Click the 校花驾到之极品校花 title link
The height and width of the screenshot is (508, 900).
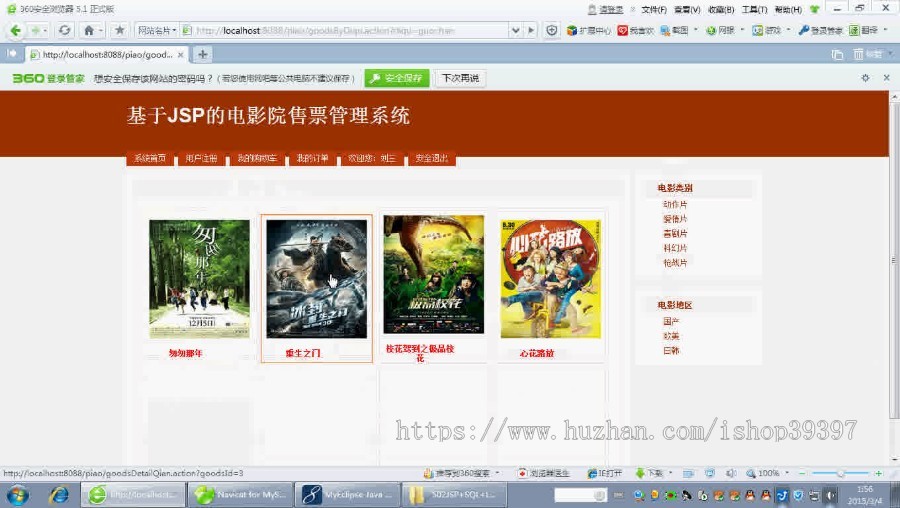[x=420, y=353]
